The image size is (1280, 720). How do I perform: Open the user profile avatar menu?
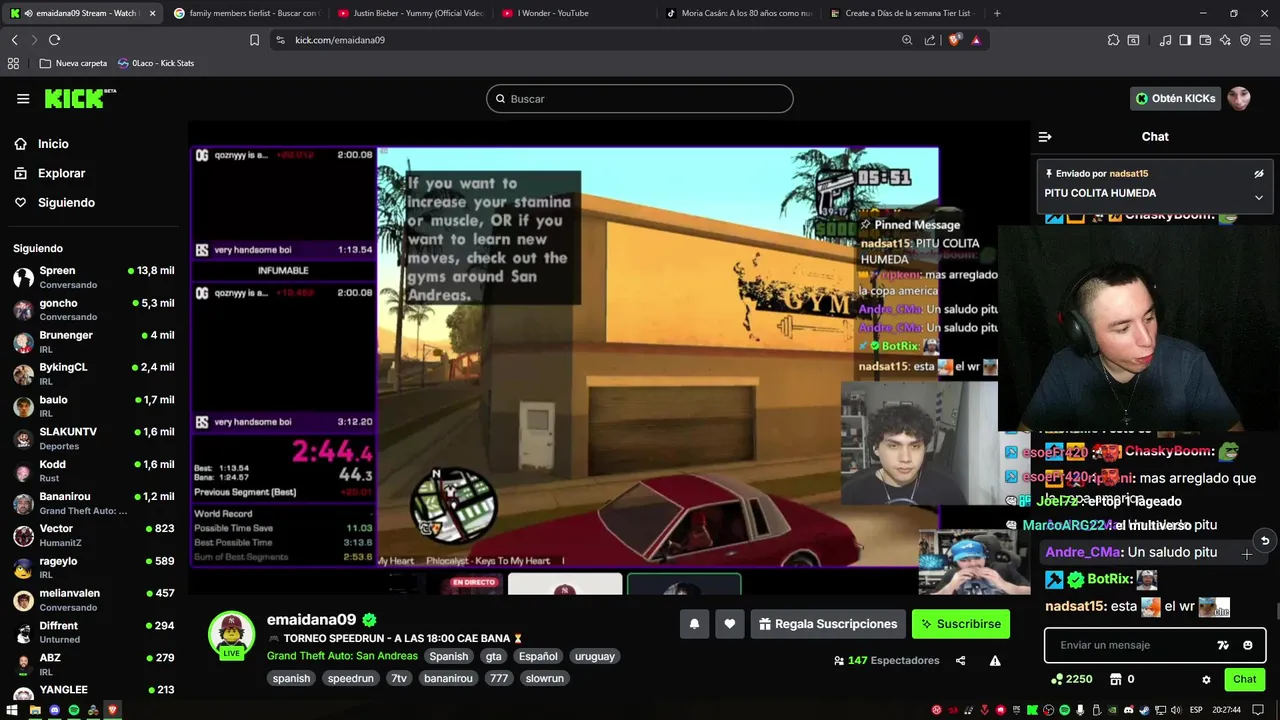pos(1239,98)
